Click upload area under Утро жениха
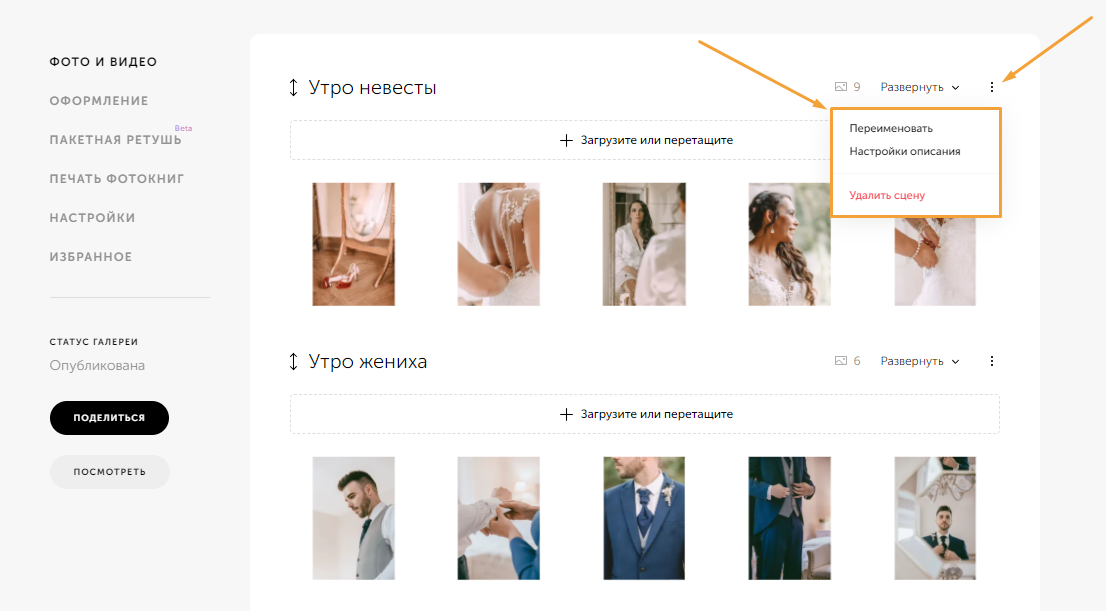 coord(644,414)
